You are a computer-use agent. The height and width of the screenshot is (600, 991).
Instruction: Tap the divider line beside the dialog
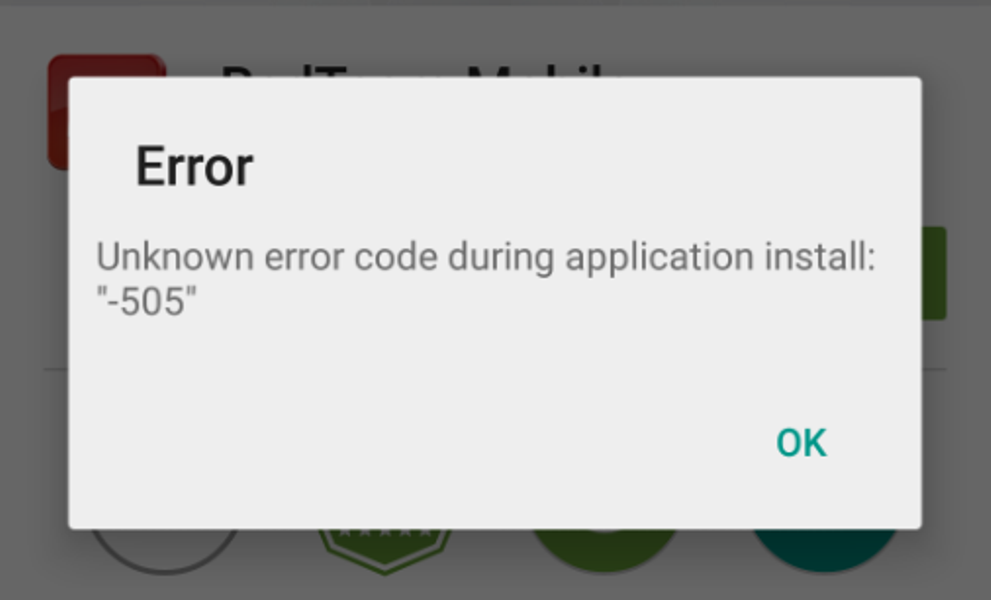tap(56, 369)
